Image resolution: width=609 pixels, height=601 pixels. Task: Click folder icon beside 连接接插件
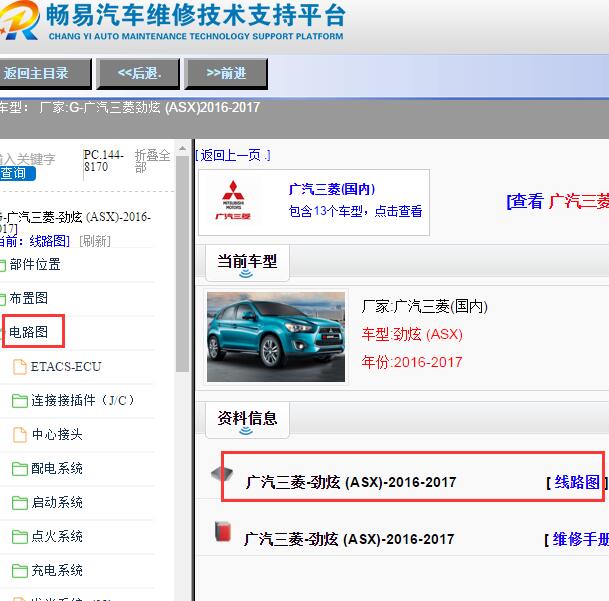coord(19,401)
